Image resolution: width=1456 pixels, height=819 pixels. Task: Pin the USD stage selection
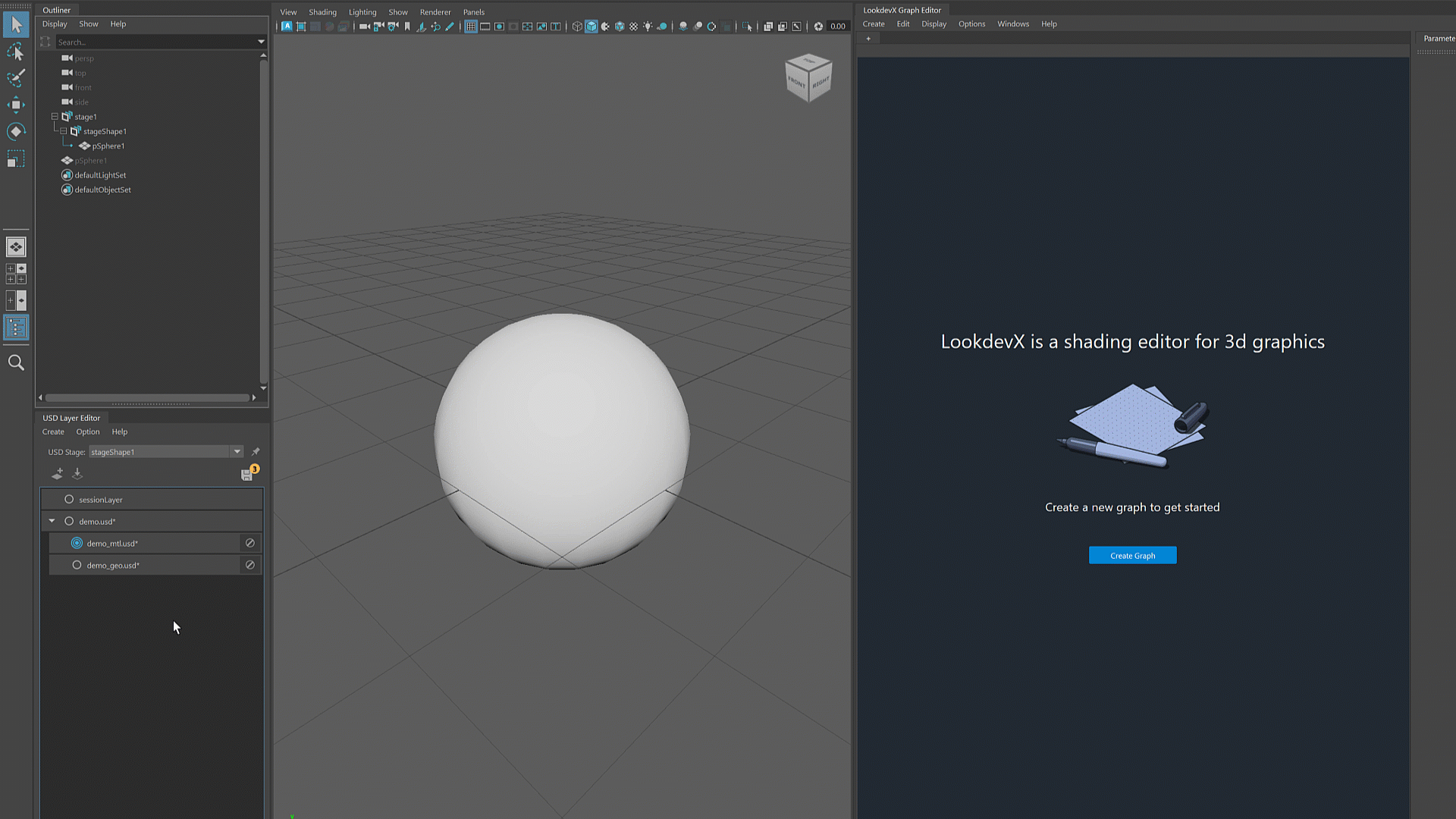(256, 452)
